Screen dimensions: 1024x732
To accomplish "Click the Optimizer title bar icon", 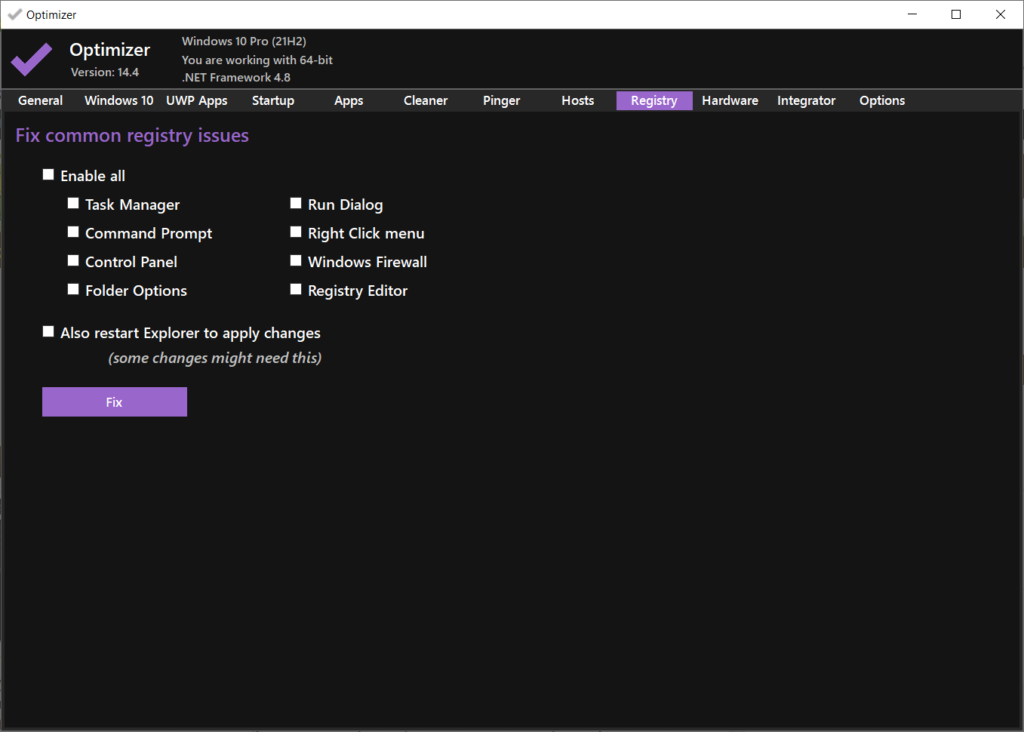I will click(14, 14).
